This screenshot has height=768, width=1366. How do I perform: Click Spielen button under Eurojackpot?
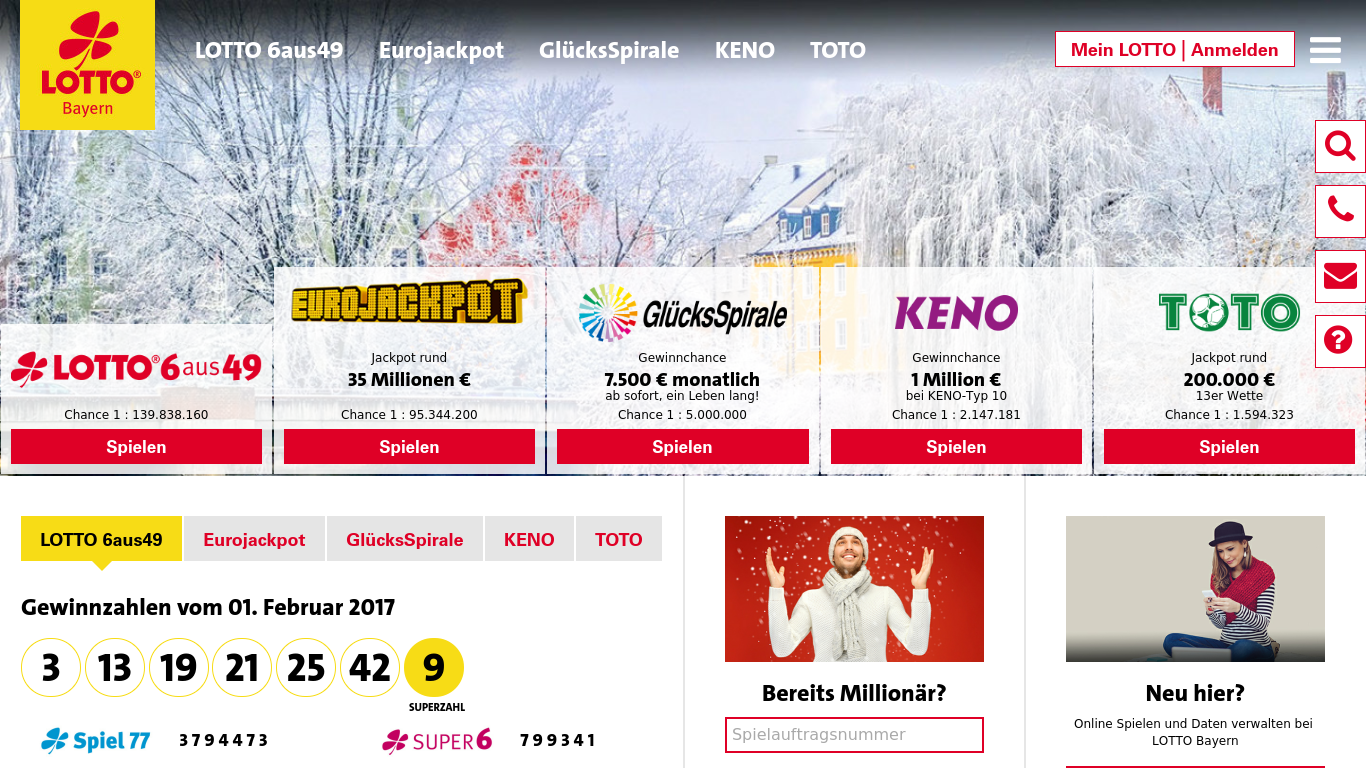[409, 447]
